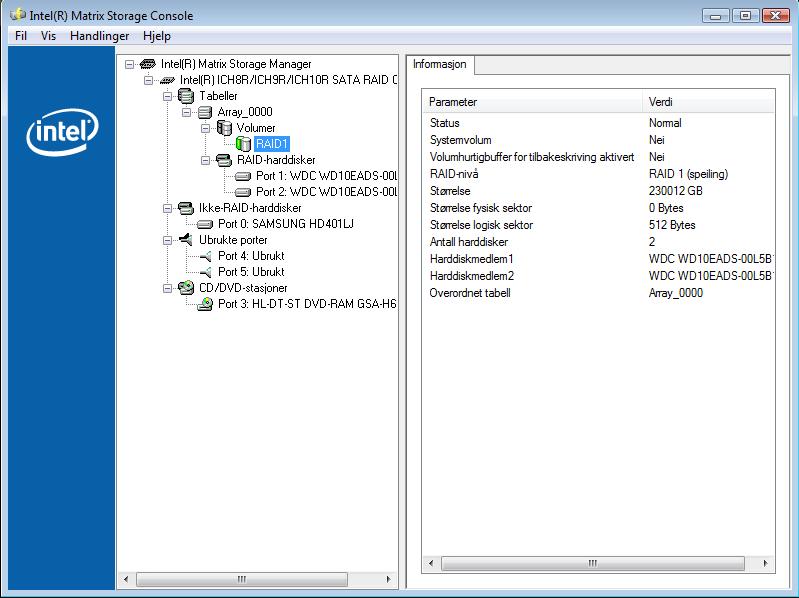
Task: Click the Port 3 DVD-RAM drive icon
Action: (205, 304)
